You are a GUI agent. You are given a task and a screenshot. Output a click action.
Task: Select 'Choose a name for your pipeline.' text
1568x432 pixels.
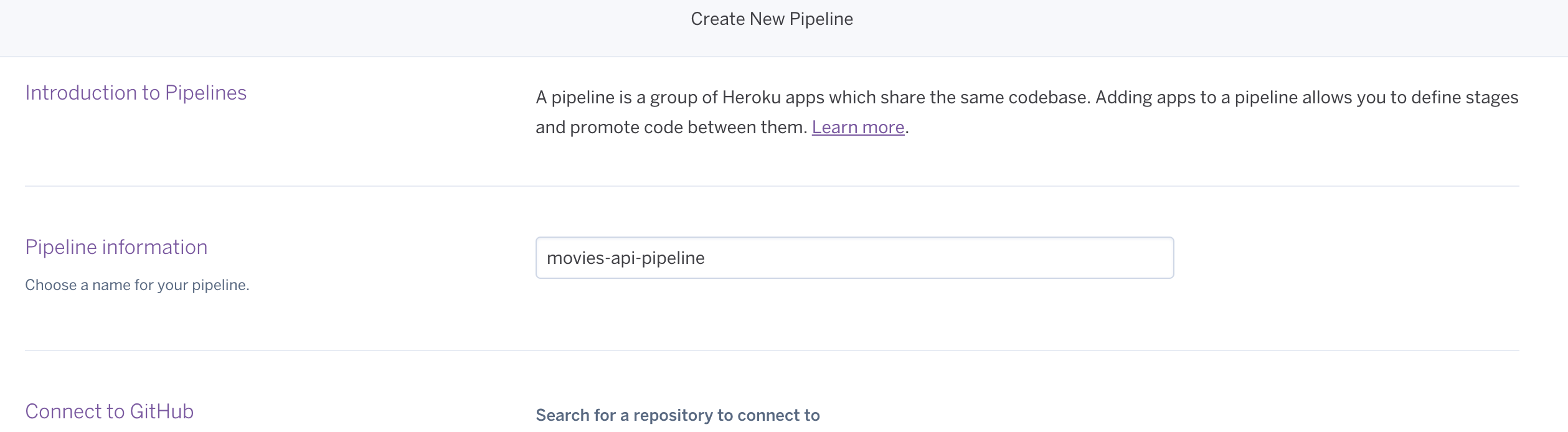(x=137, y=285)
